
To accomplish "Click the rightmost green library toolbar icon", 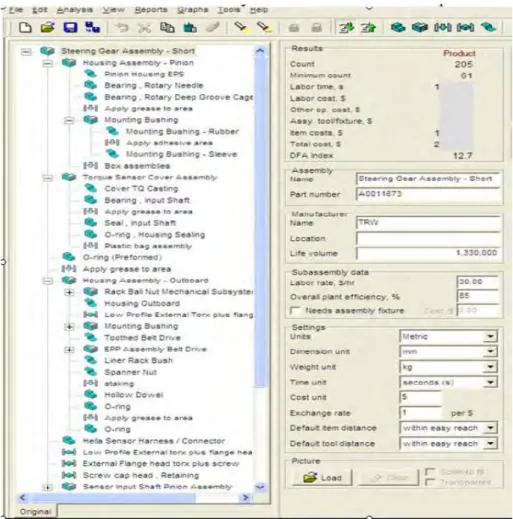I will pos(488,27).
